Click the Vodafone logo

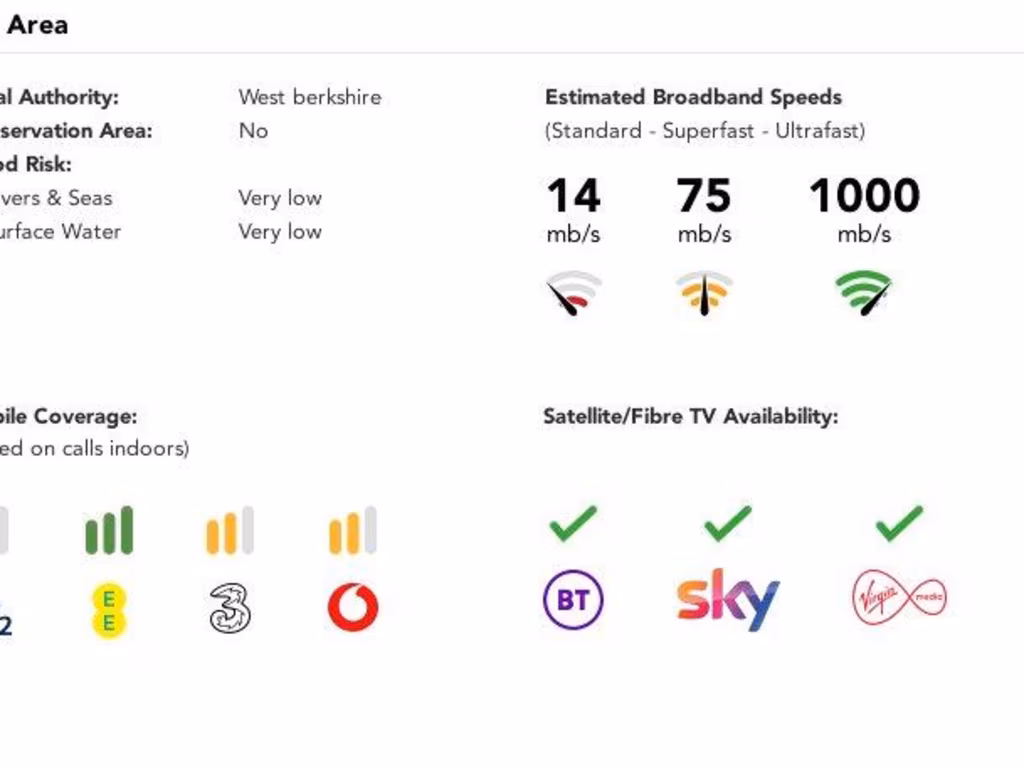[353, 608]
